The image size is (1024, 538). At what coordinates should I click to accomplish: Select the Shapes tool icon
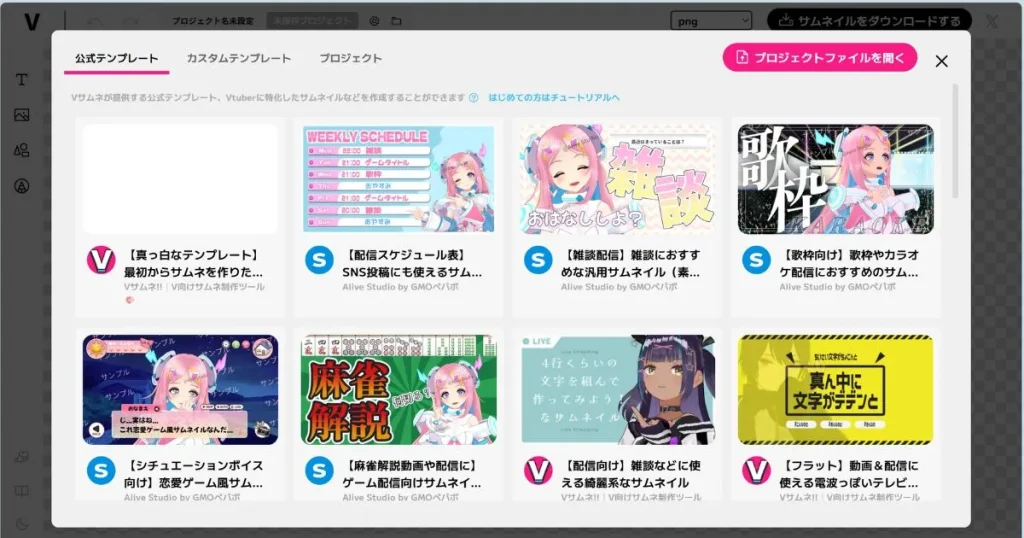coord(22,150)
